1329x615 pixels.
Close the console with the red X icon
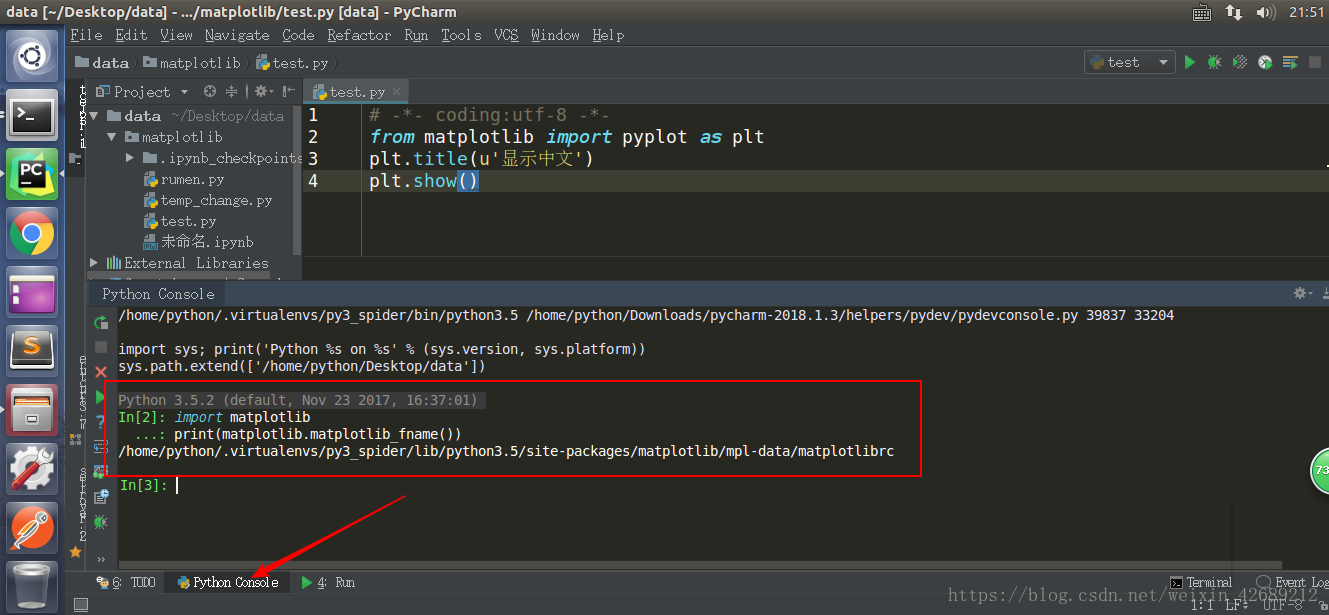click(x=101, y=372)
